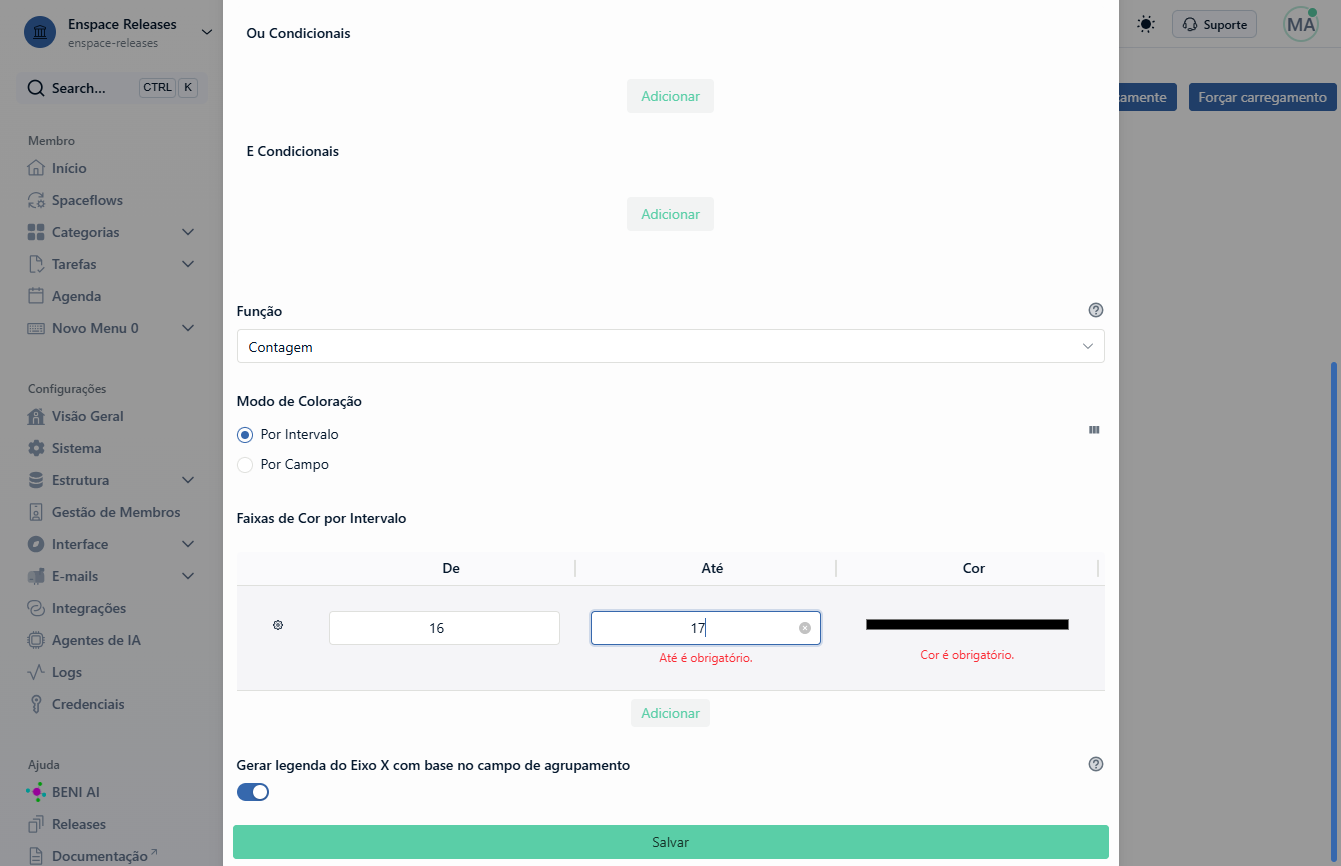Image resolution: width=1341 pixels, height=866 pixels.
Task: Pick a color using the black Cor swatch
Action: 967,624
